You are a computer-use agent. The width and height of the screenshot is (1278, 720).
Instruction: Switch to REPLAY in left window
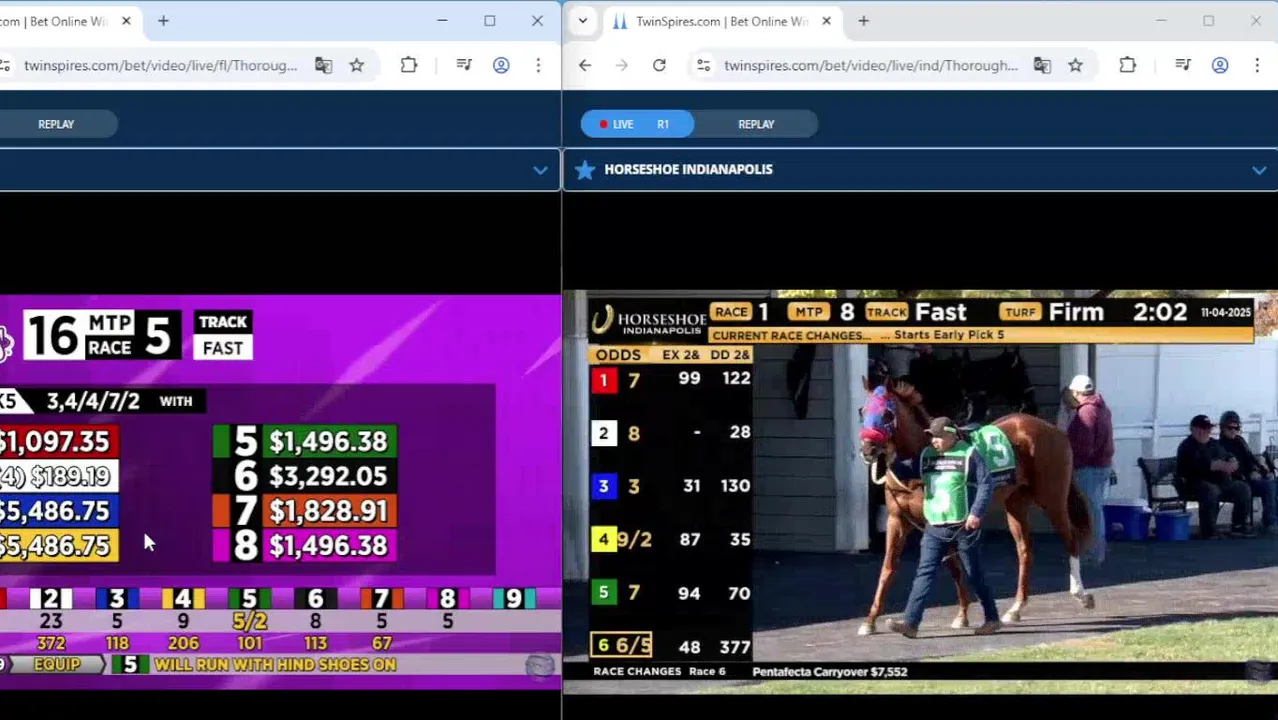pos(56,124)
